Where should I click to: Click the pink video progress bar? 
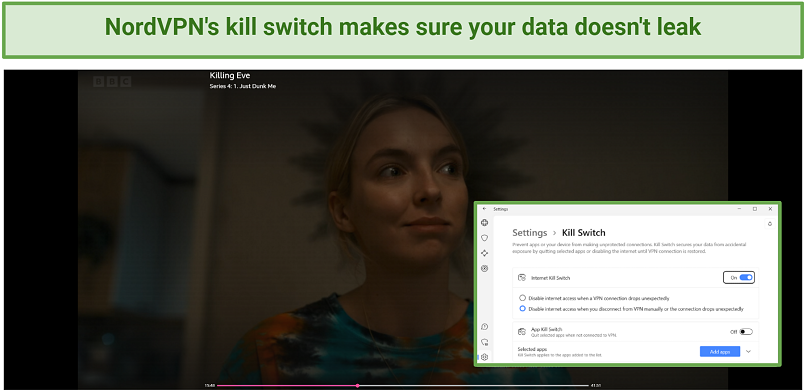coord(287,385)
